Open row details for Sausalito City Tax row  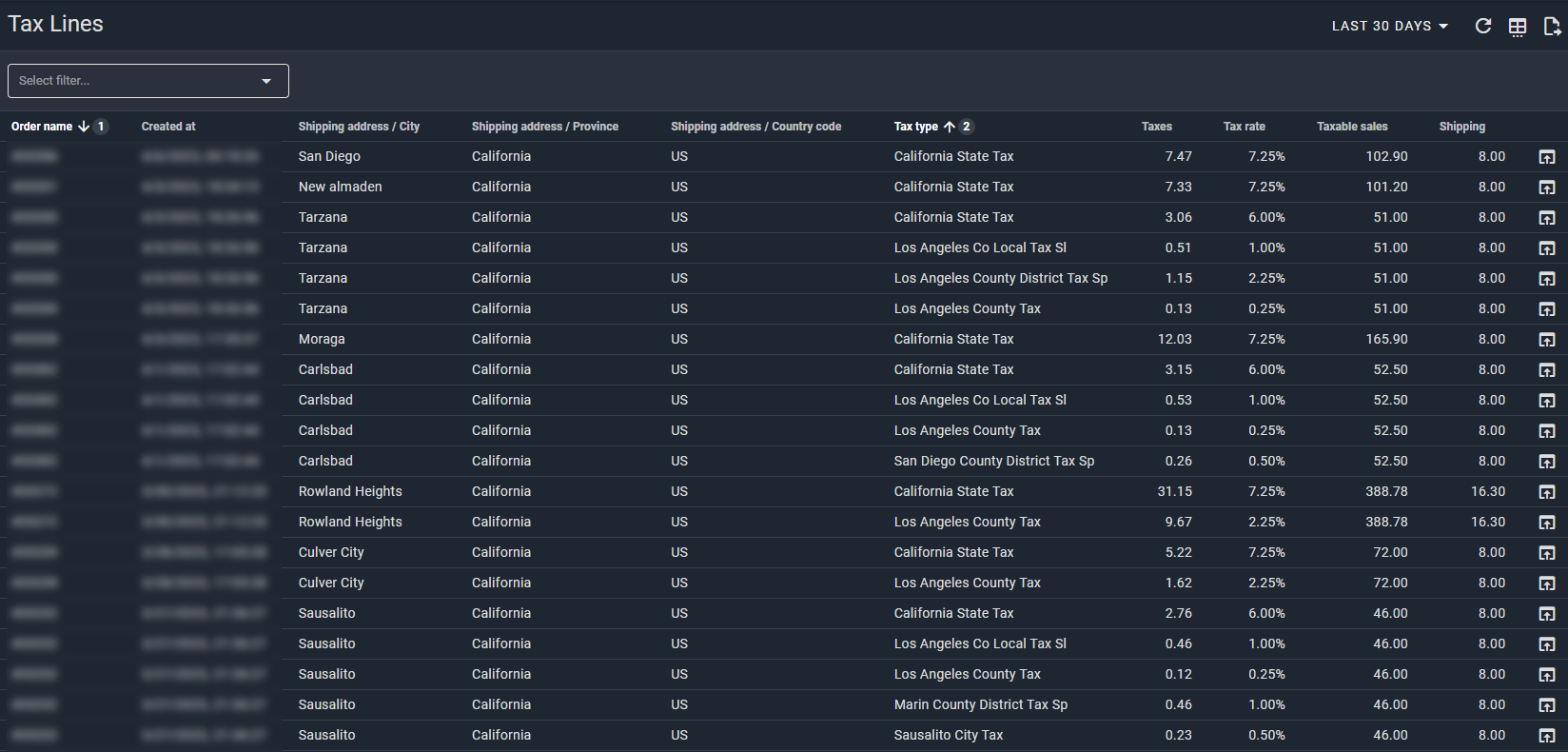[1547, 736]
